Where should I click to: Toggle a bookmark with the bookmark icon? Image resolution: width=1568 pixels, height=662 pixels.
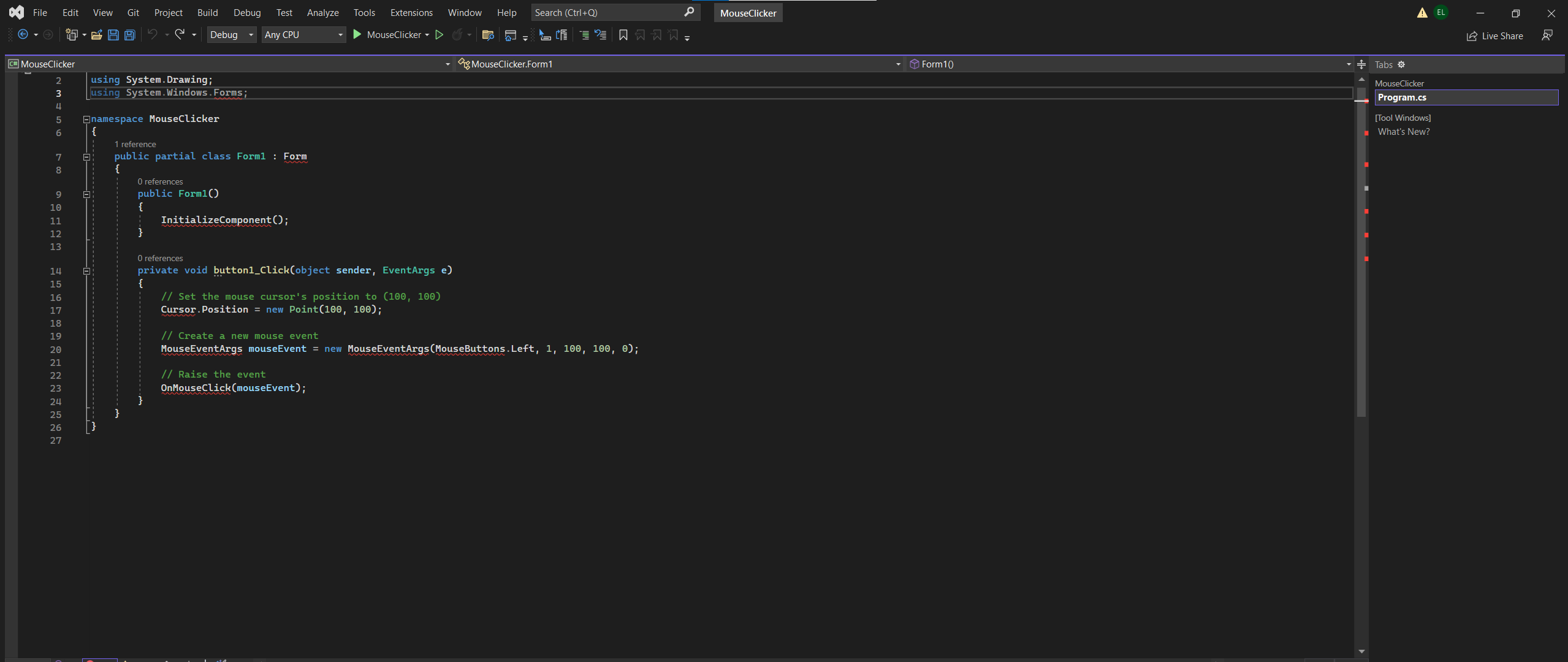pyautogui.click(x=623, y=35)
